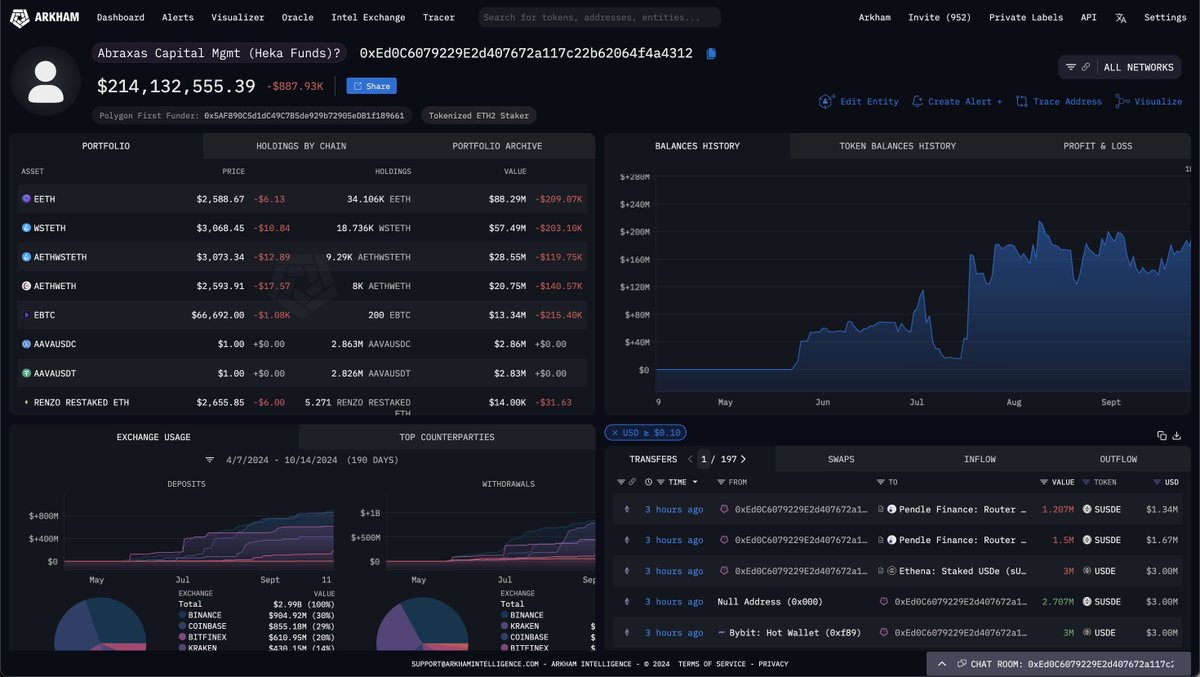Screen dimensions: 1200x677
Task: Open the Alerts menu item
Action: [178, 17]
